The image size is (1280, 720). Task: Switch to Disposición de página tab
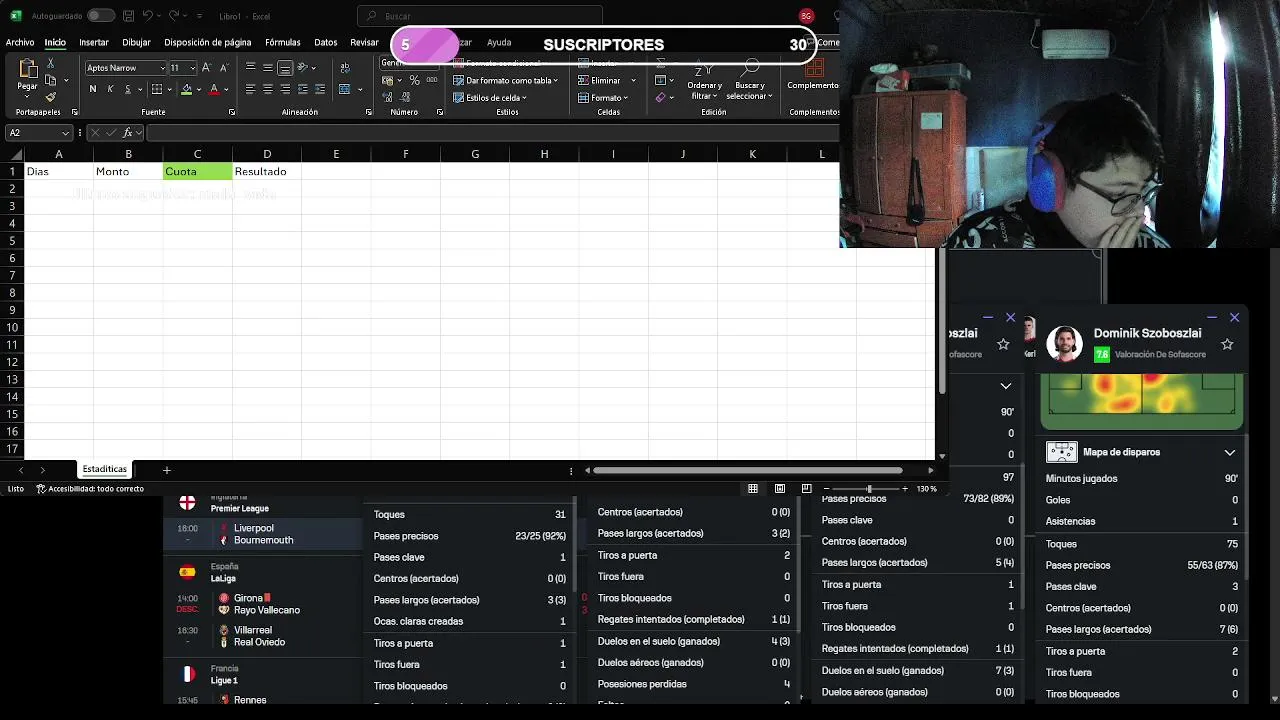click(208, 42)
